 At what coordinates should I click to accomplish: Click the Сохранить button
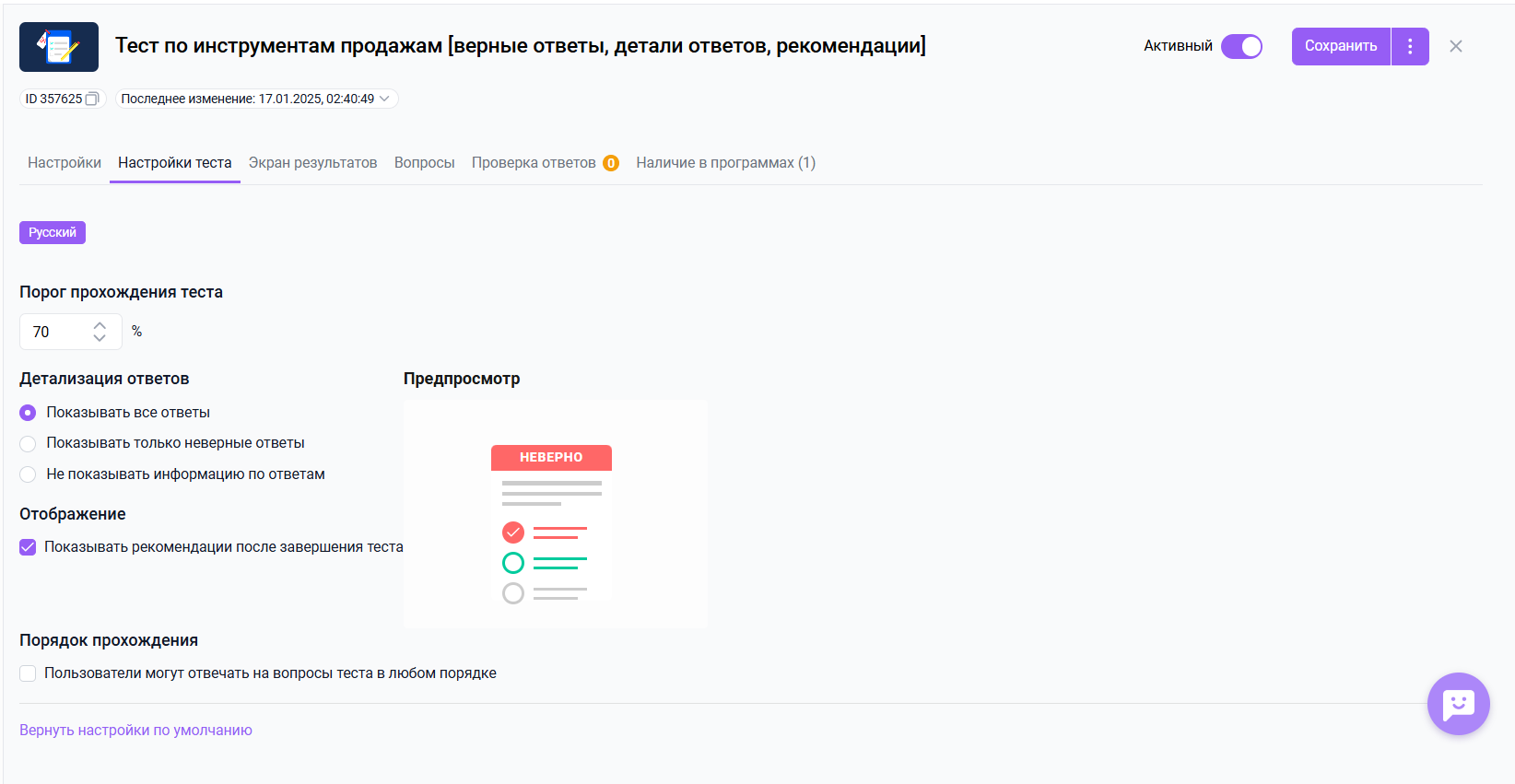1340,47
